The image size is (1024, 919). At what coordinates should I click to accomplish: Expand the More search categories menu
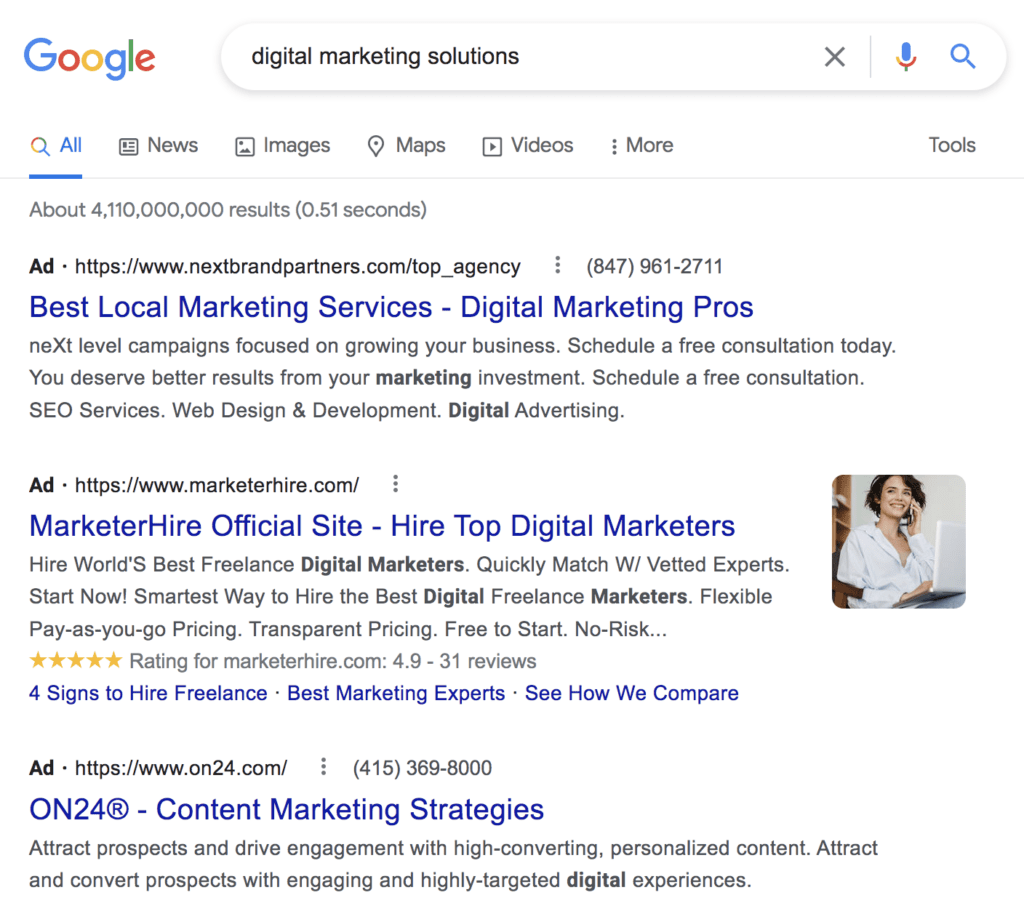coord(641,146)
